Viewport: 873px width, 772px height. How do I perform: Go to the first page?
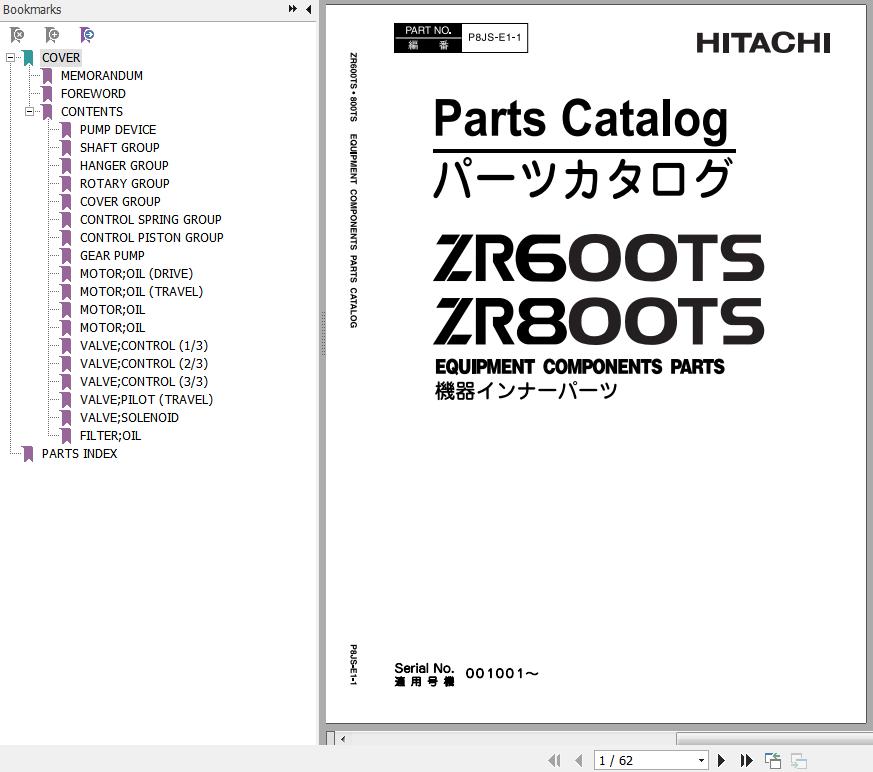[x=554, y=760]
